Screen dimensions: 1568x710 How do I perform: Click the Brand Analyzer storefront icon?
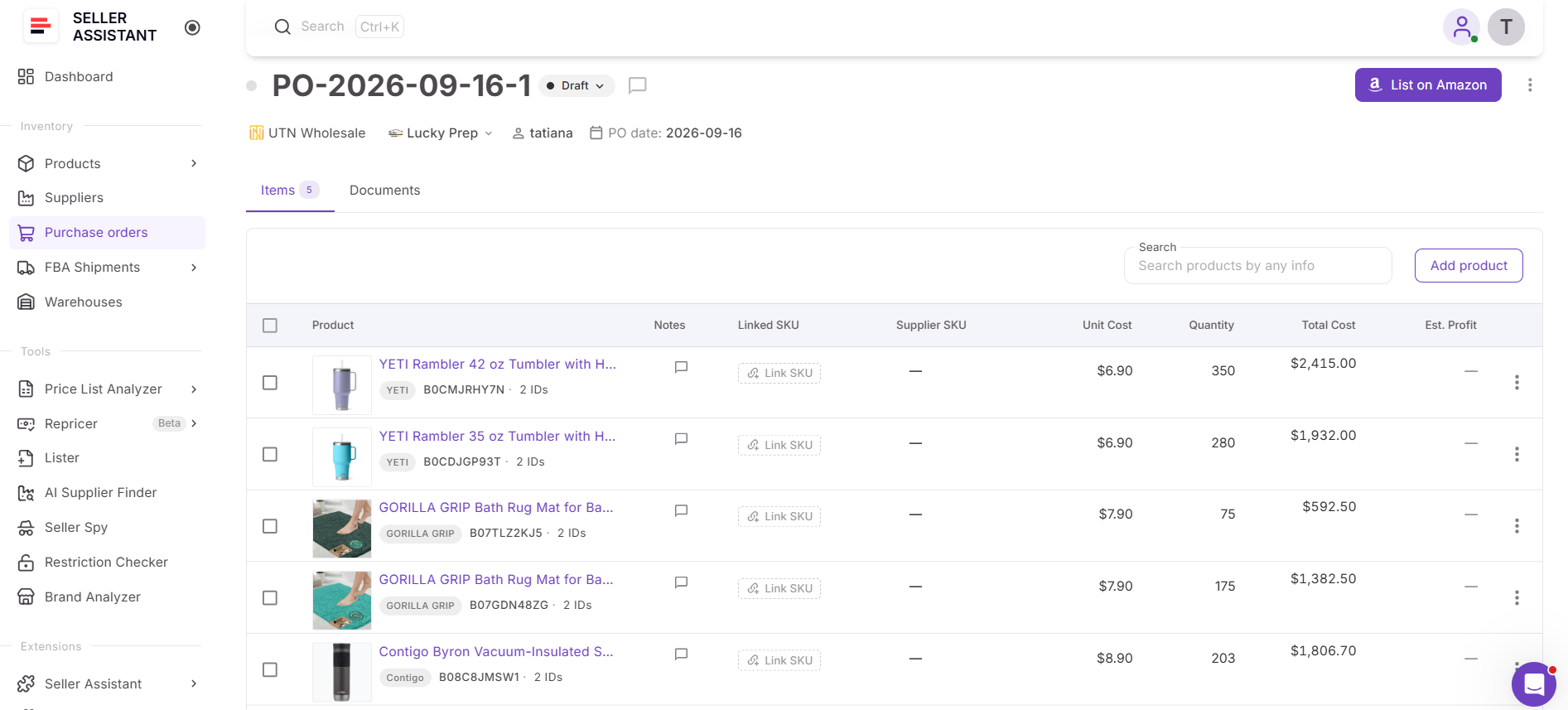27,597
